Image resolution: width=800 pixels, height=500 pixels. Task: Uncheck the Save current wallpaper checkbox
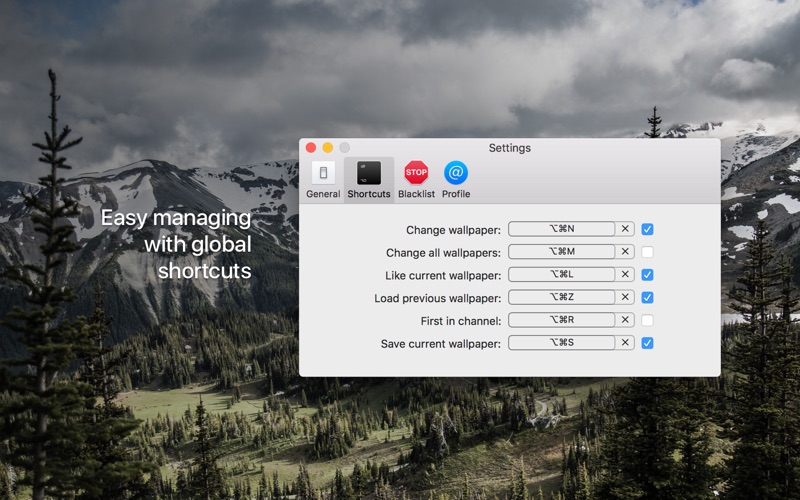[648, 343]
